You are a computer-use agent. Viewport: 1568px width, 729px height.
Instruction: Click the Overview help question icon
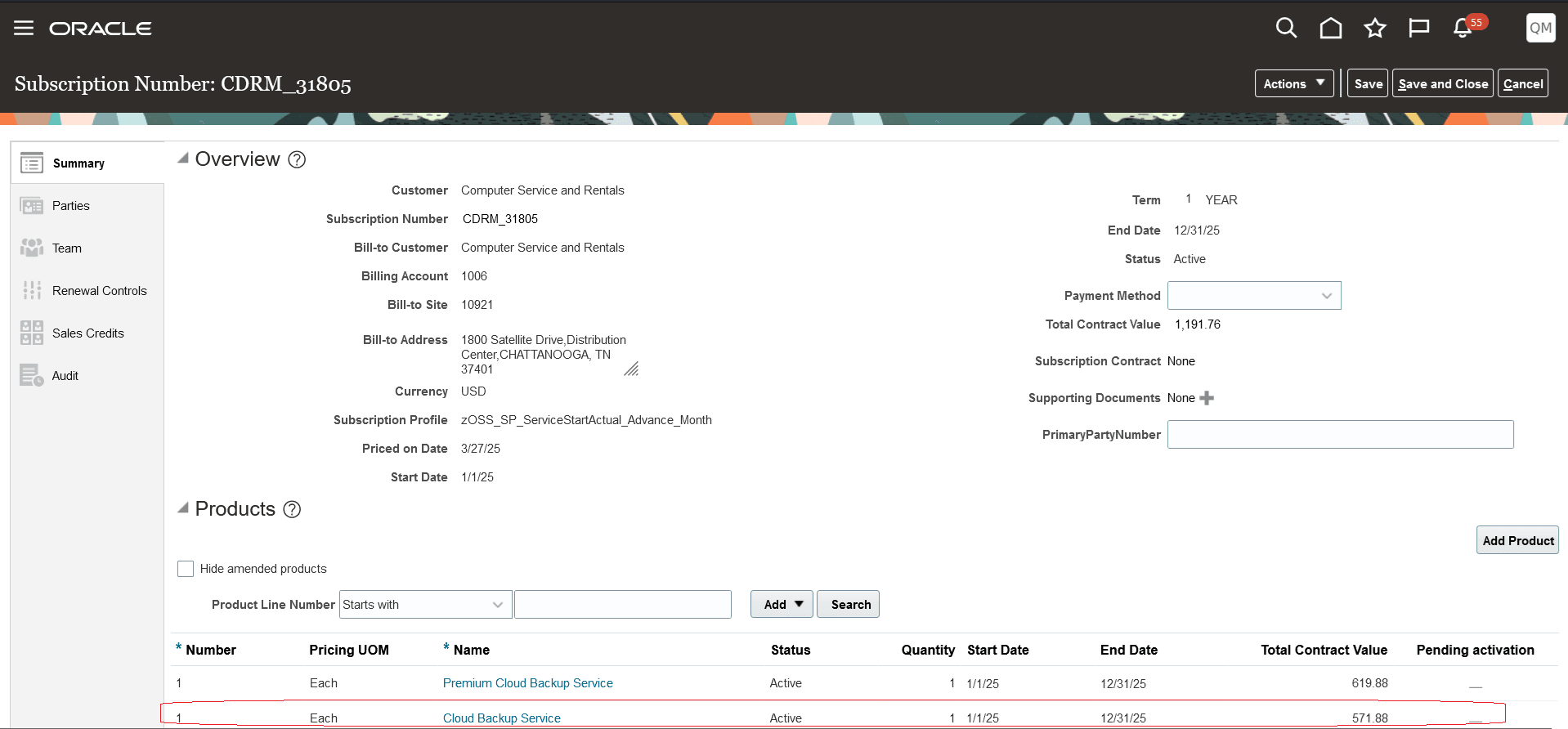(x=298, y=159)
